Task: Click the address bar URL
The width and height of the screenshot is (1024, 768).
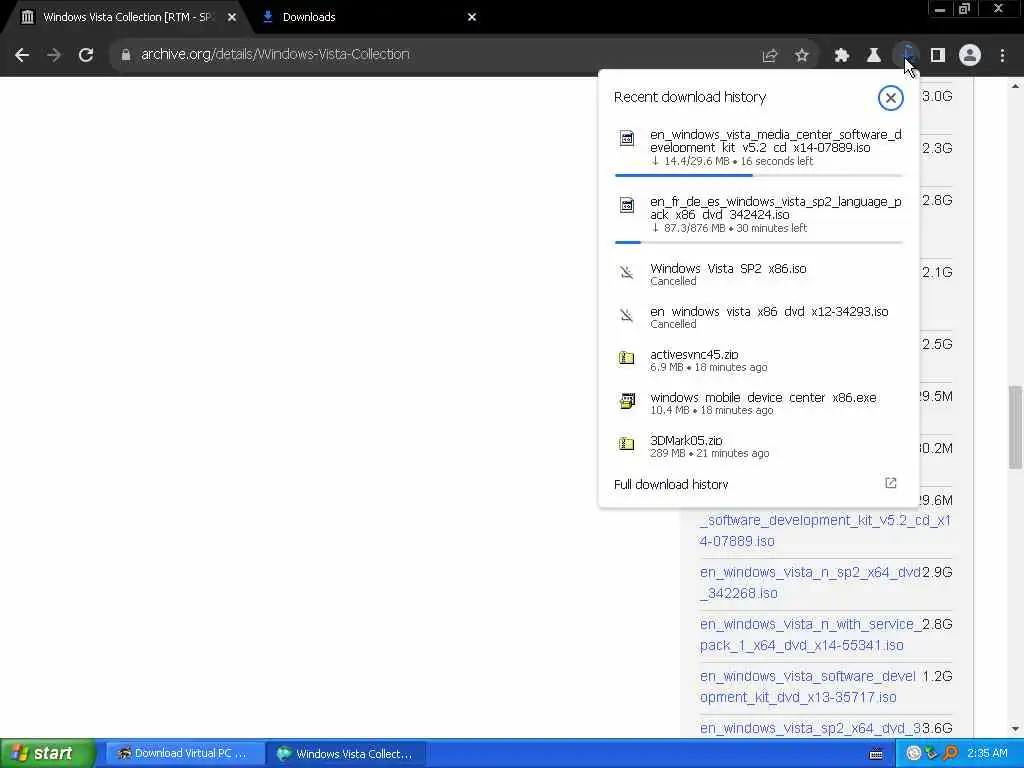Action: (x=275, y=54)
